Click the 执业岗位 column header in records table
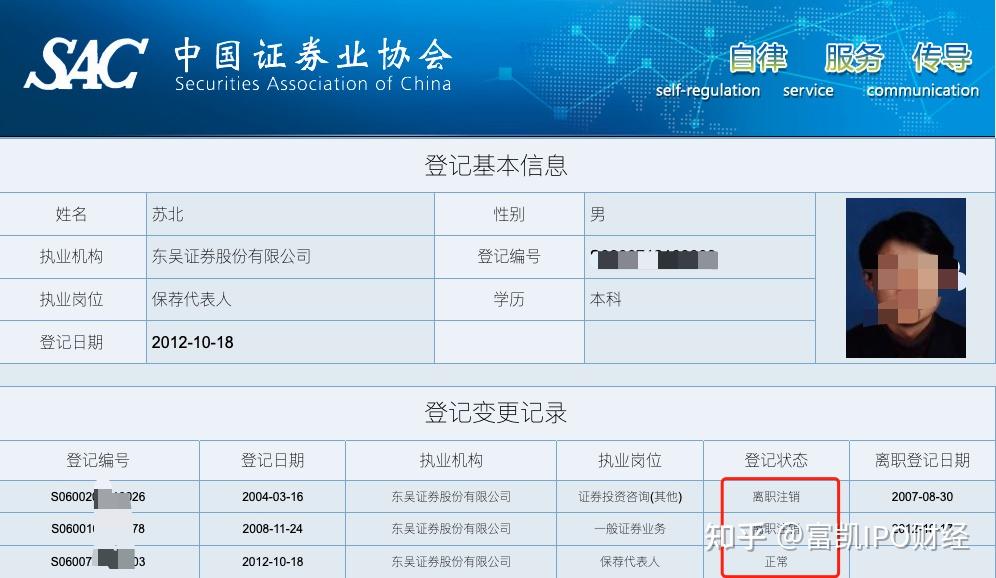The width and height of the screenshot is (996, 578). [x=629, y=460]
